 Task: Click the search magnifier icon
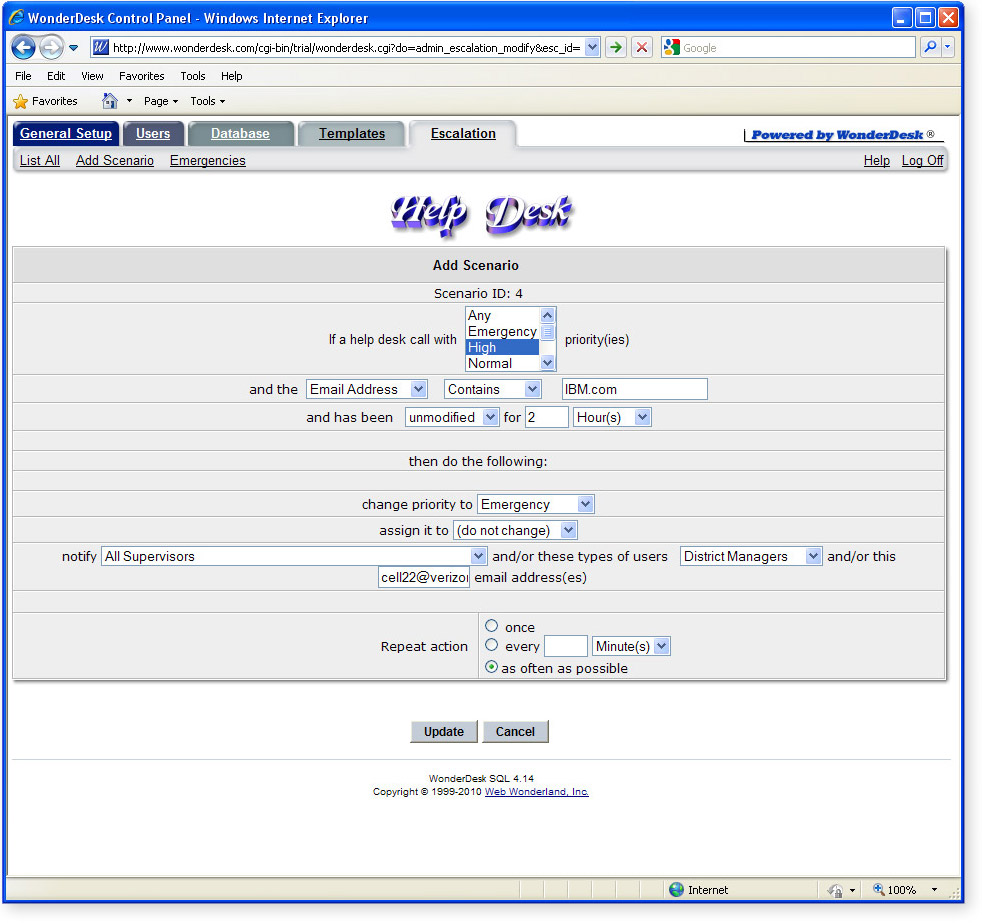931,47
